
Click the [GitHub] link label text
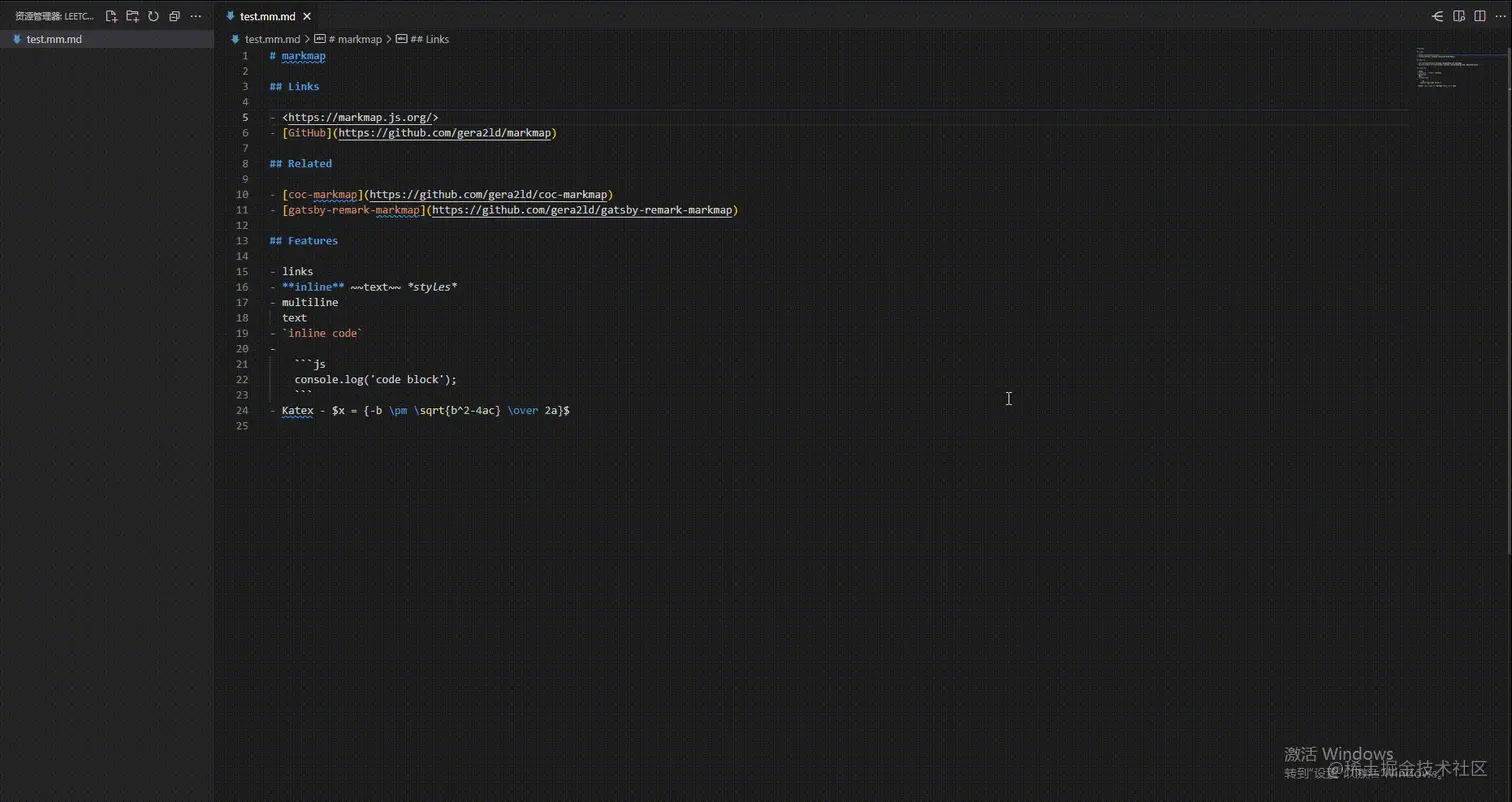coord(307,133)
